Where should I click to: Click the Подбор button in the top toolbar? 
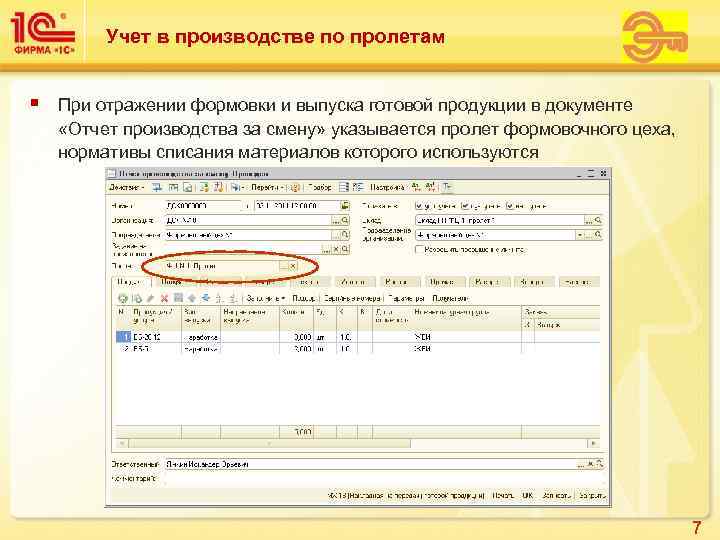(320, 187)
